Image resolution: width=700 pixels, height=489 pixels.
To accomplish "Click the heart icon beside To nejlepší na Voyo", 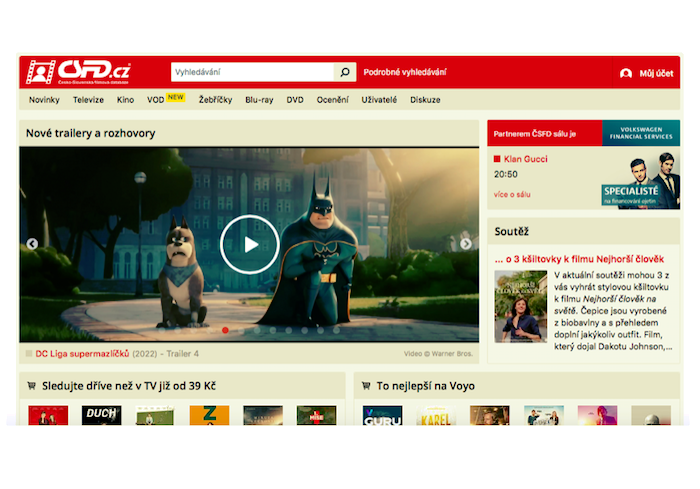I will [366, 386].
